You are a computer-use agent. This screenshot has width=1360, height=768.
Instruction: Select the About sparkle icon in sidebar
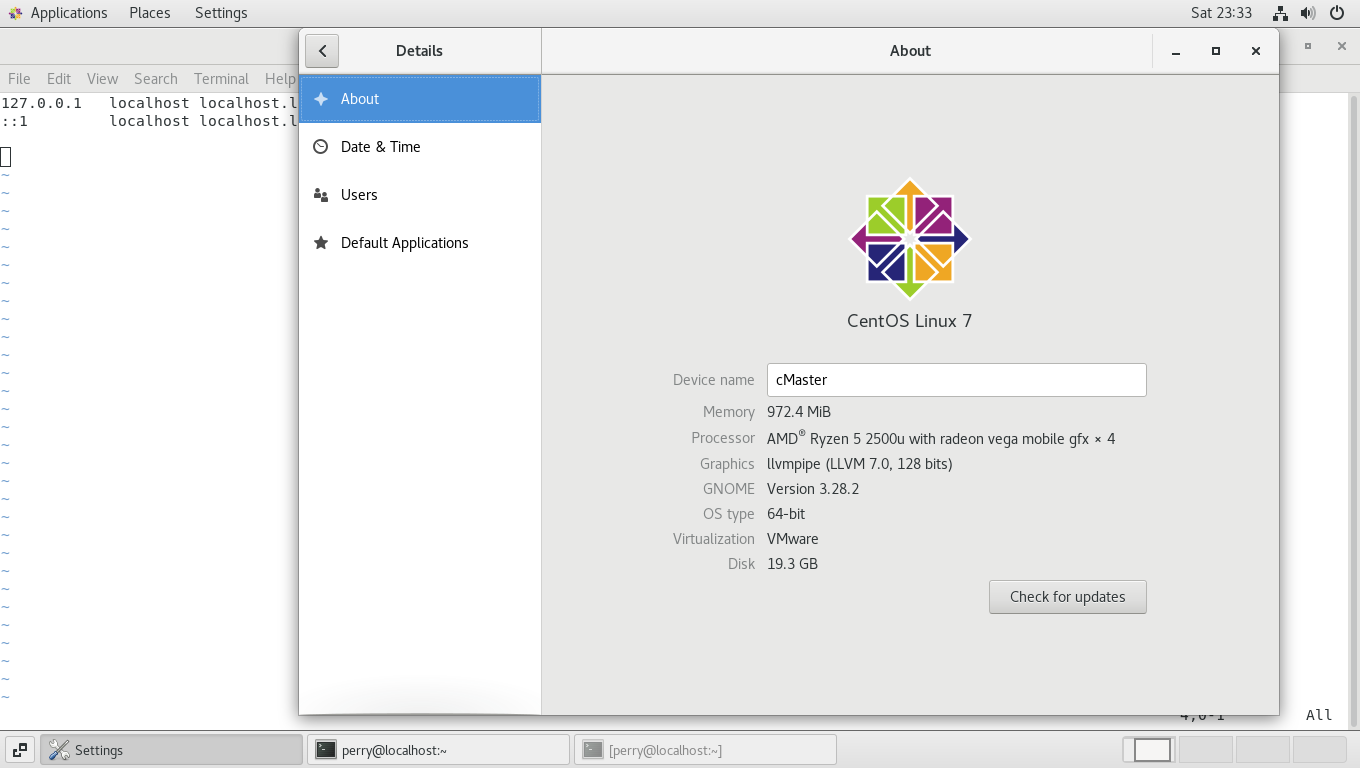point(321,99)
